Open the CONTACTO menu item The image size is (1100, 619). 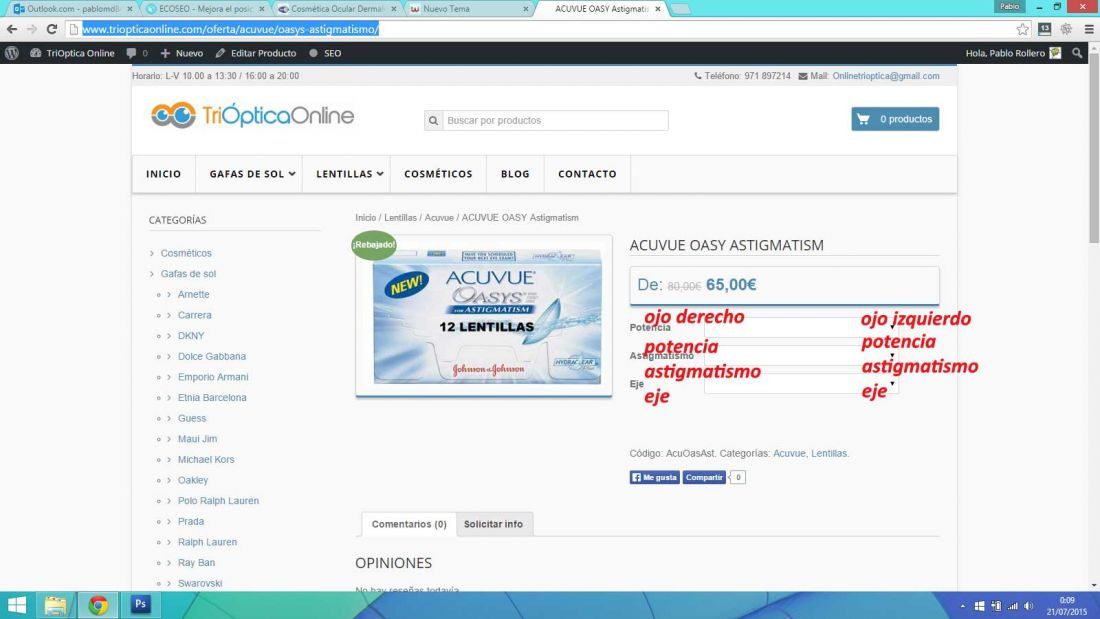(587, 174)
